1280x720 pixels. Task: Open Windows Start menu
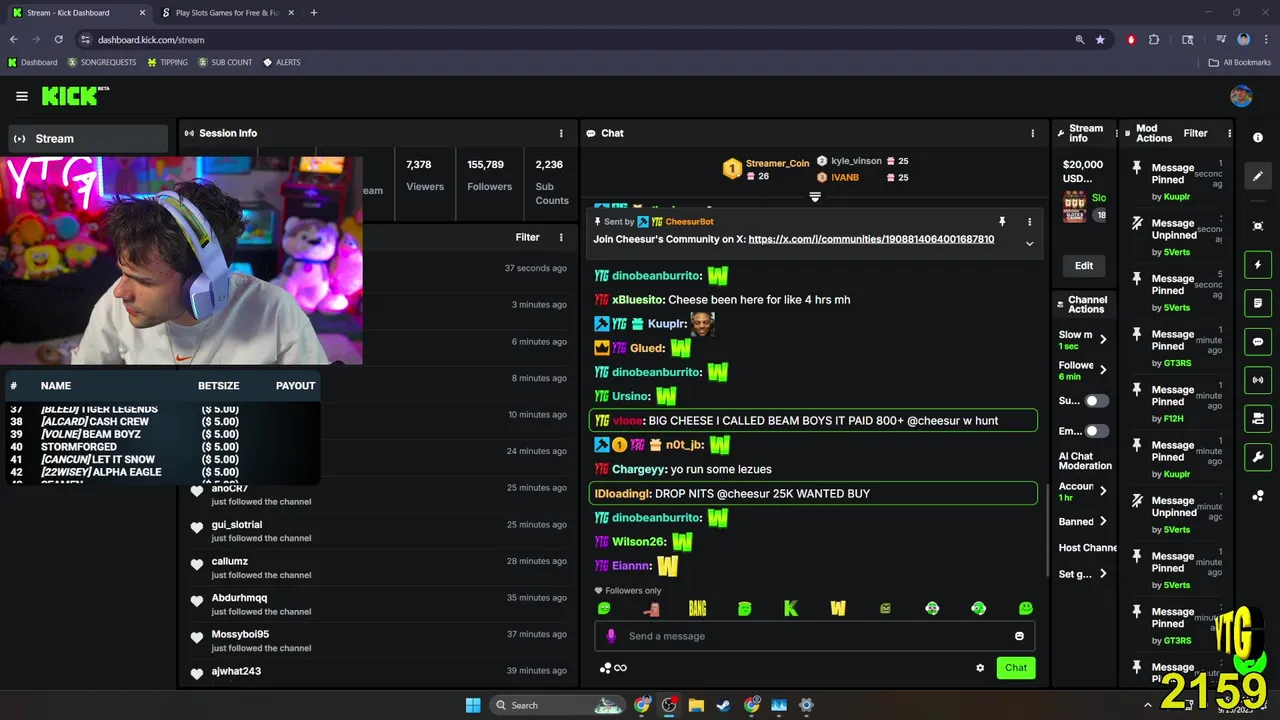[x=473, y=705]
